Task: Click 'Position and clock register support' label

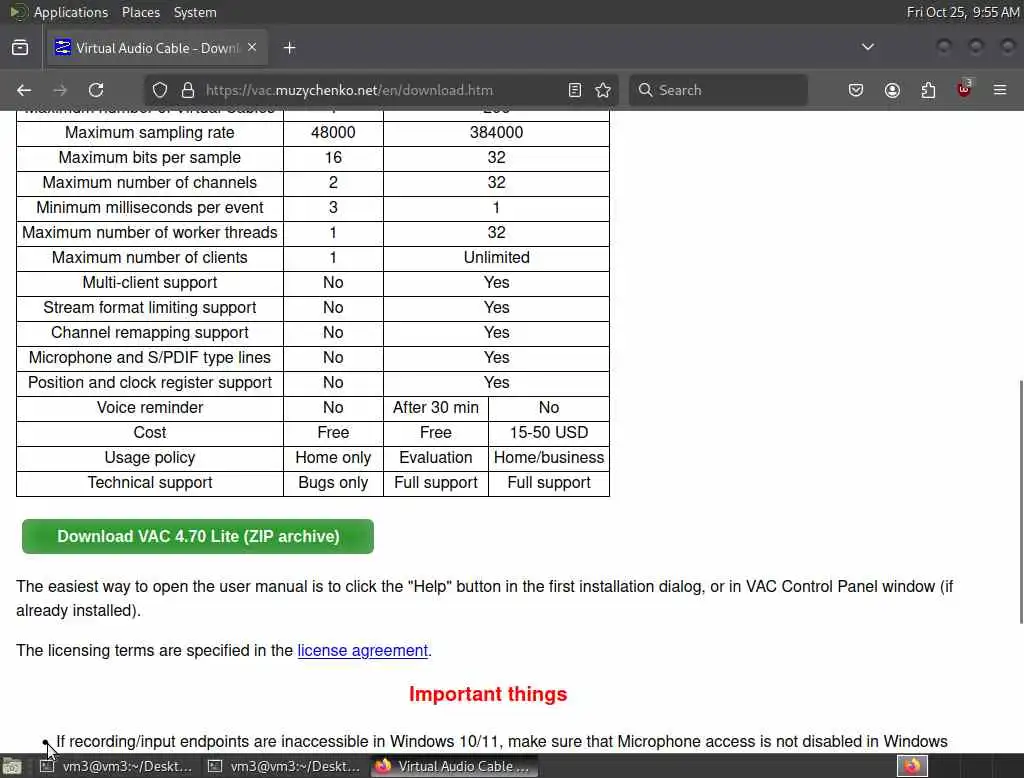Action: (150, 382)
